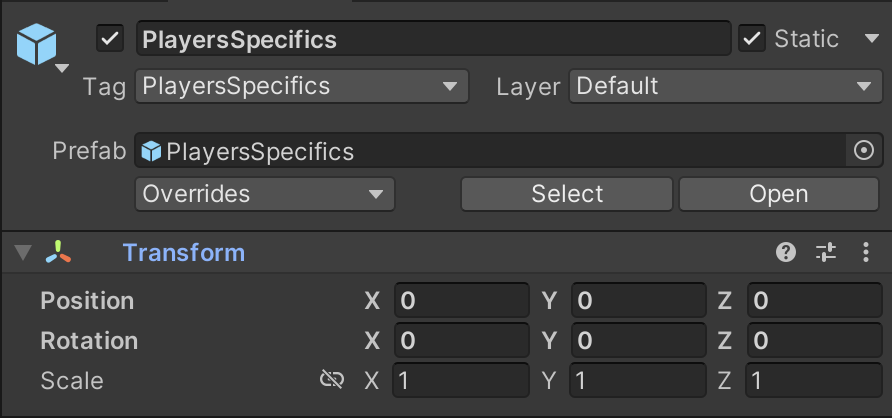
Task: Click the small prefab cube in the Prefab field
Action: coord(151,151)
